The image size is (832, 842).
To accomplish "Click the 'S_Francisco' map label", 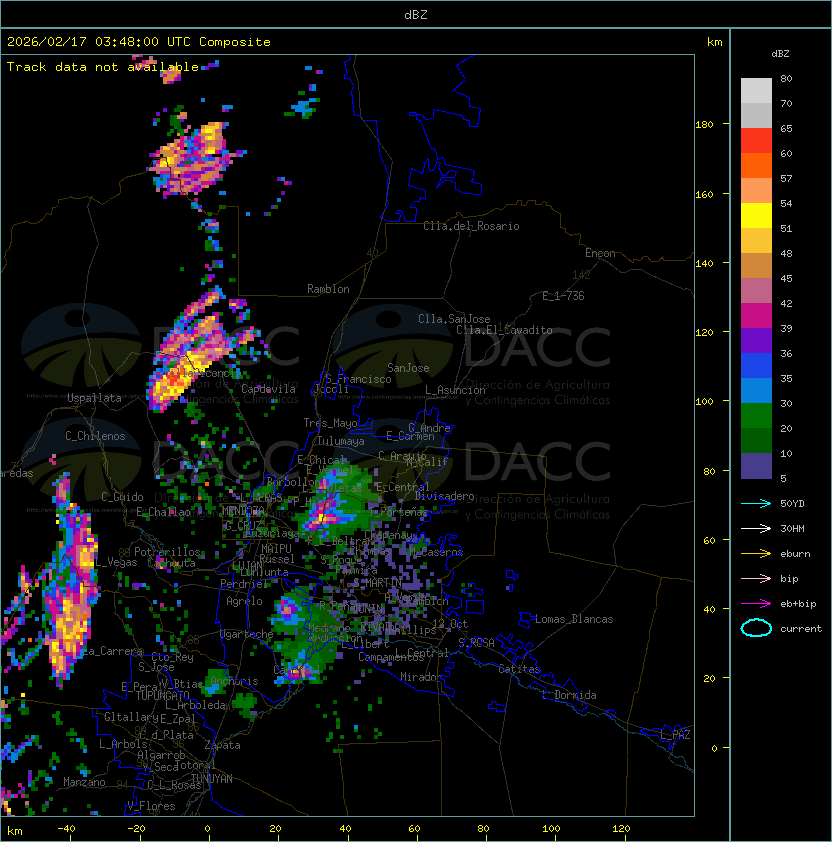I will coord(358,380).
